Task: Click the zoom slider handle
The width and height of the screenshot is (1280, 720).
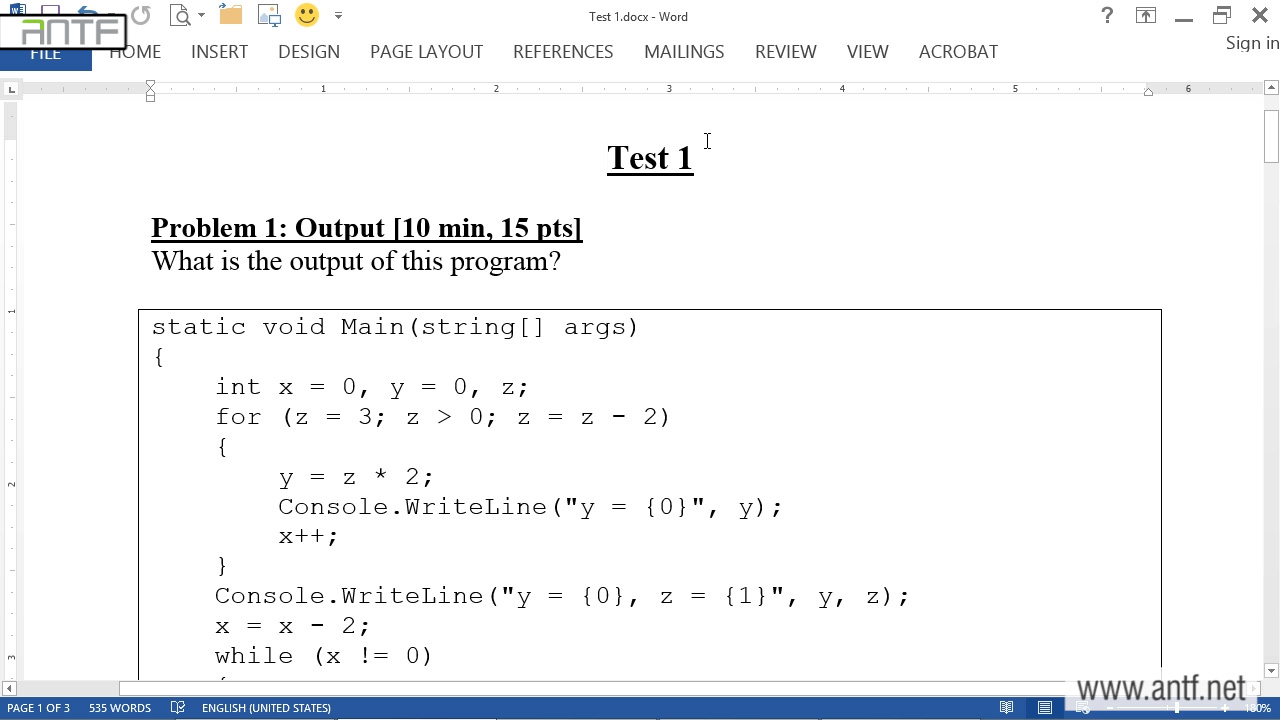Action: click(x=1177, y=708)
